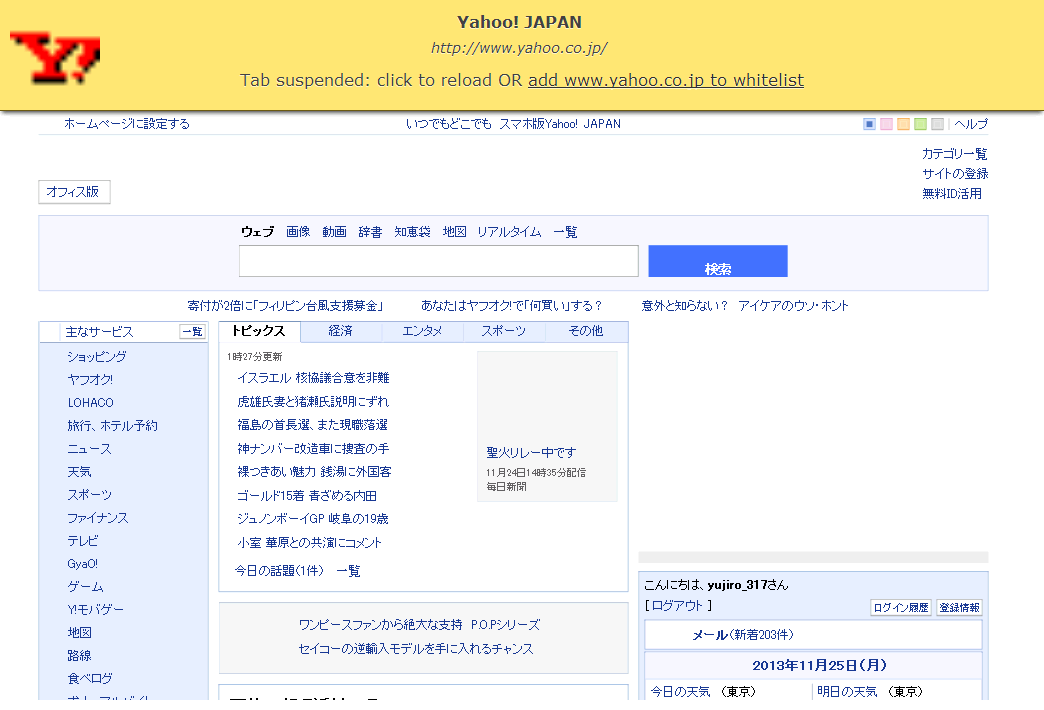This screenshot has width=1044, height=710.
Task: Open 地図 in the left services list
Action: [x=79, y=633]
